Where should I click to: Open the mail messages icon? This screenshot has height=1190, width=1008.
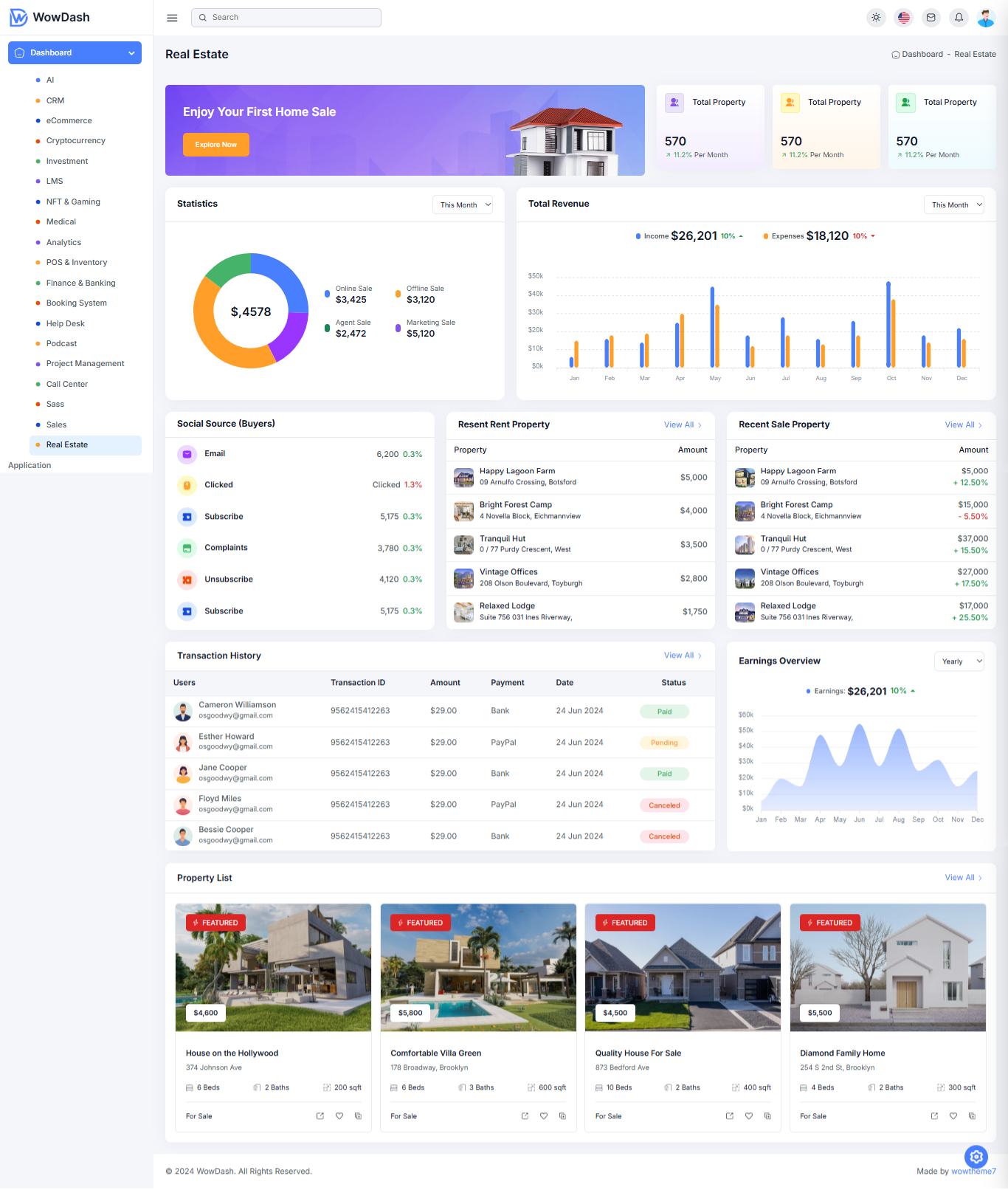coord(931,18)
